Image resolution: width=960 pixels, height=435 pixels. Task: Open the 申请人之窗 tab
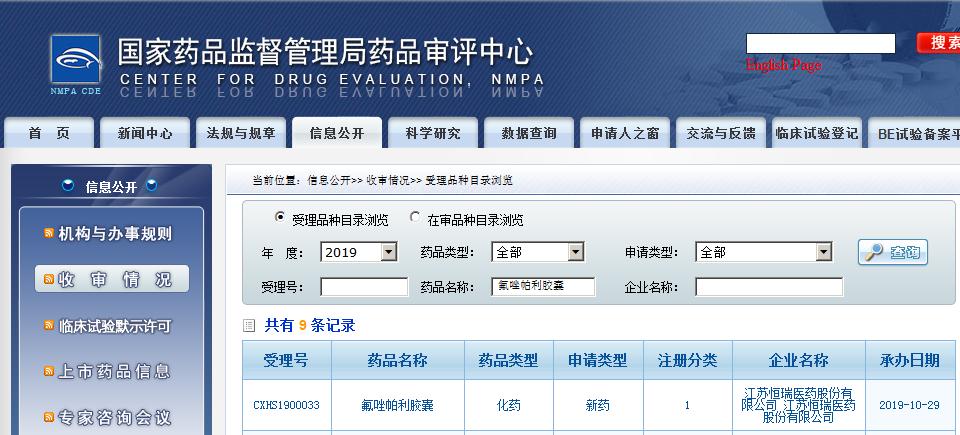pyautogui.click(x=625, y=133)
